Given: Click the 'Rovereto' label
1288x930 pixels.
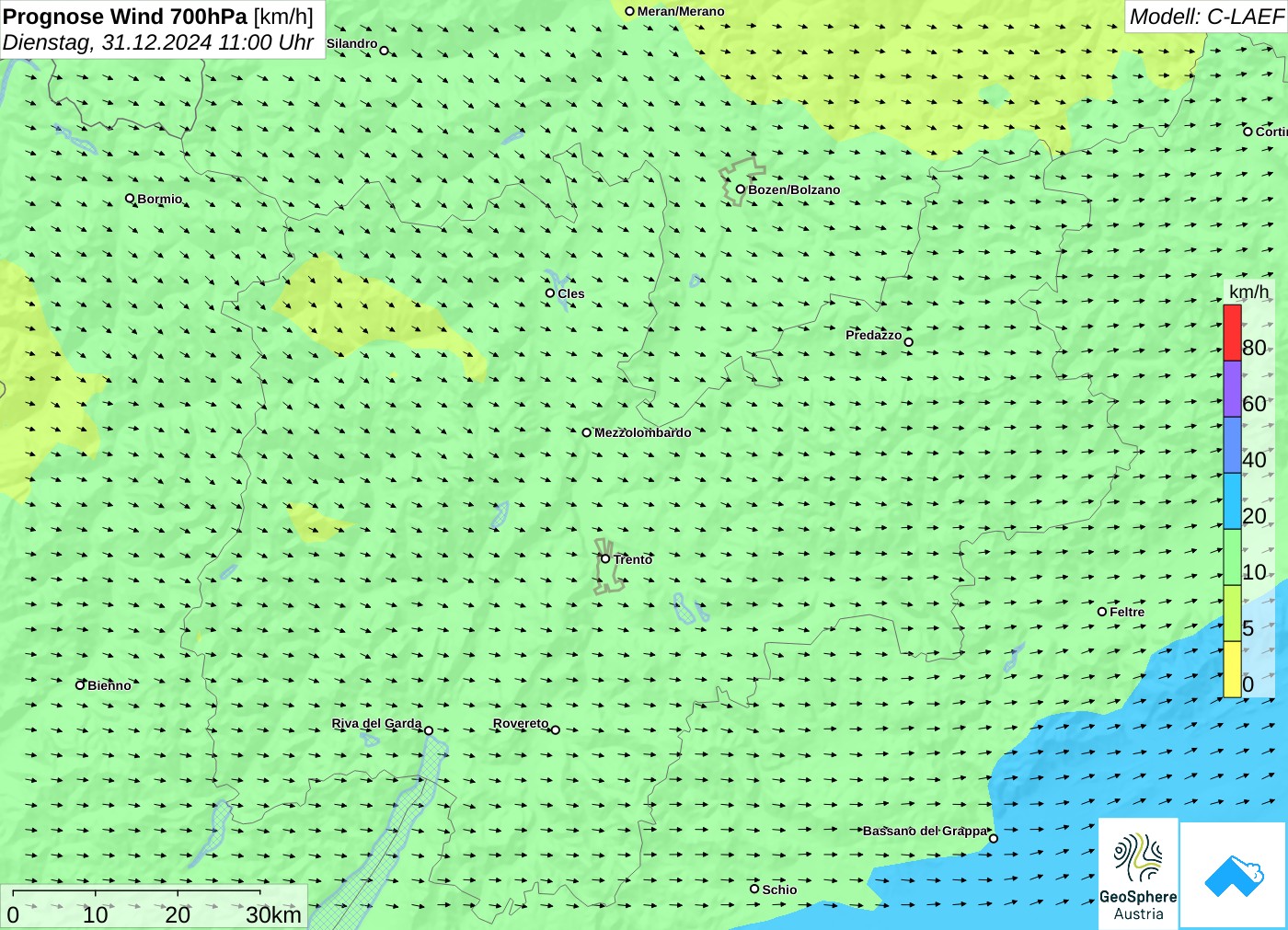Looking at the screenshot, I should pyautogui.click(x=521, y=723).
